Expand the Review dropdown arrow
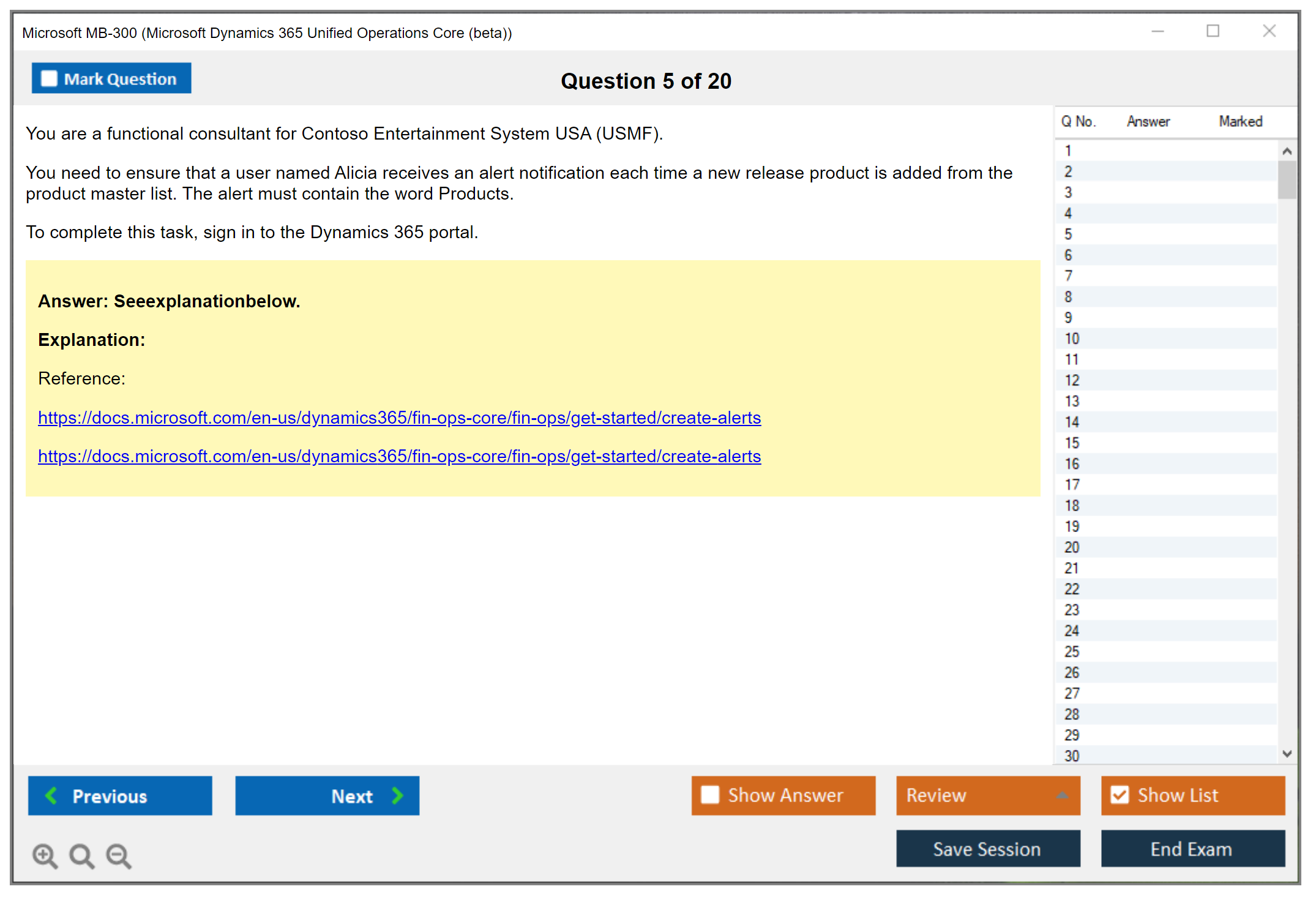 pyautogui.click(x=1062, y=795)
